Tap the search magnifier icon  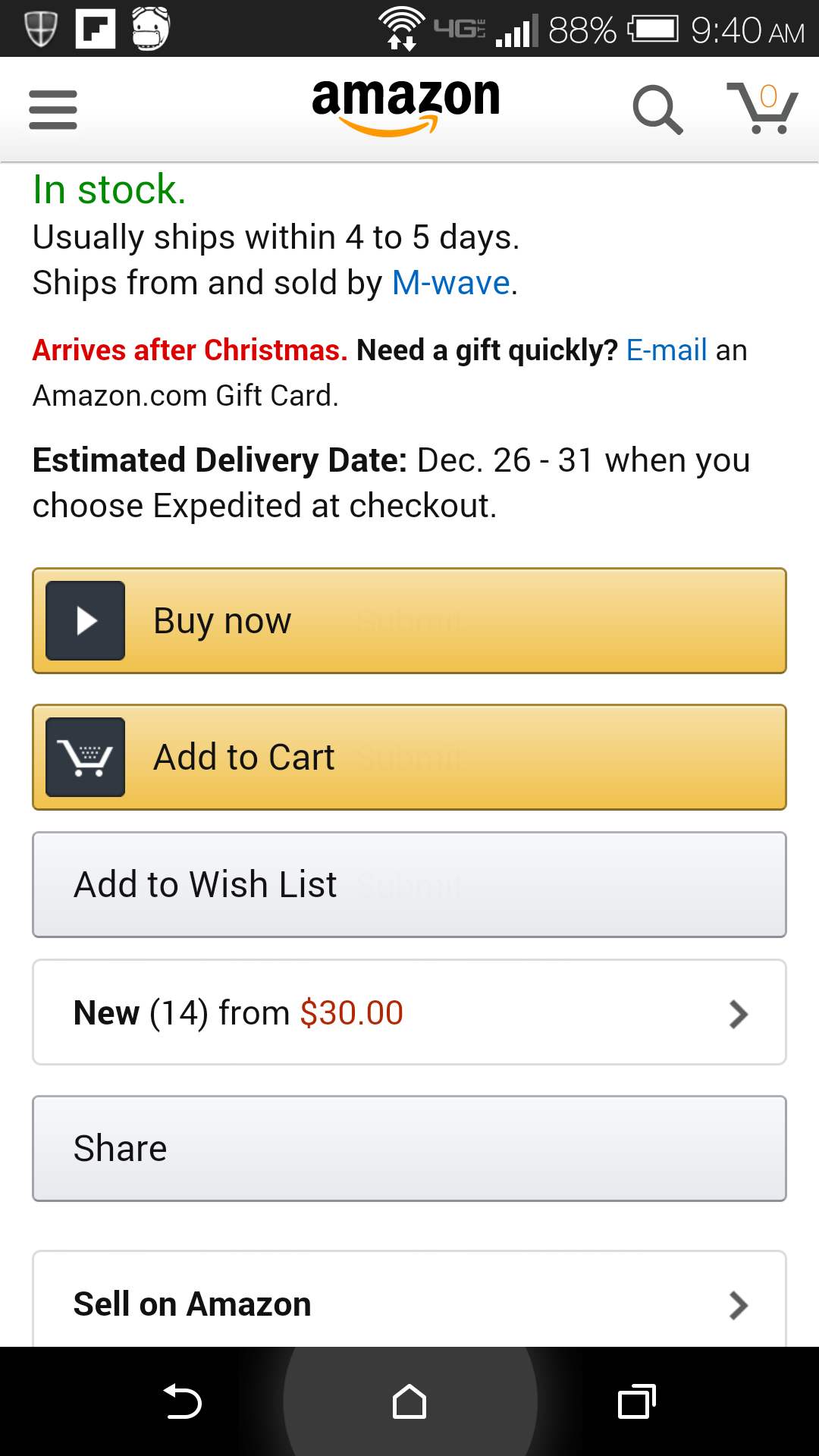658,110
